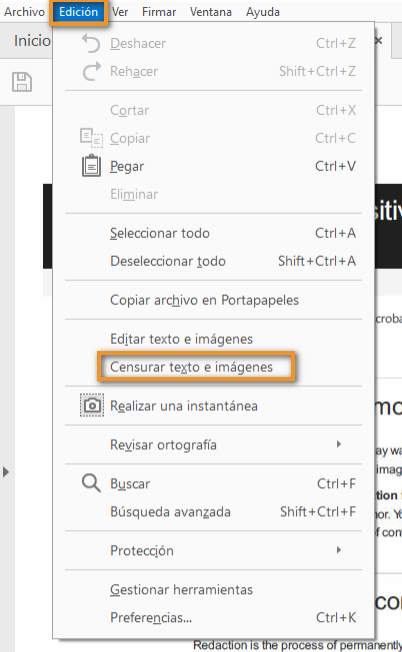Click the Ctrl+K shortcut text

(336, 617)
